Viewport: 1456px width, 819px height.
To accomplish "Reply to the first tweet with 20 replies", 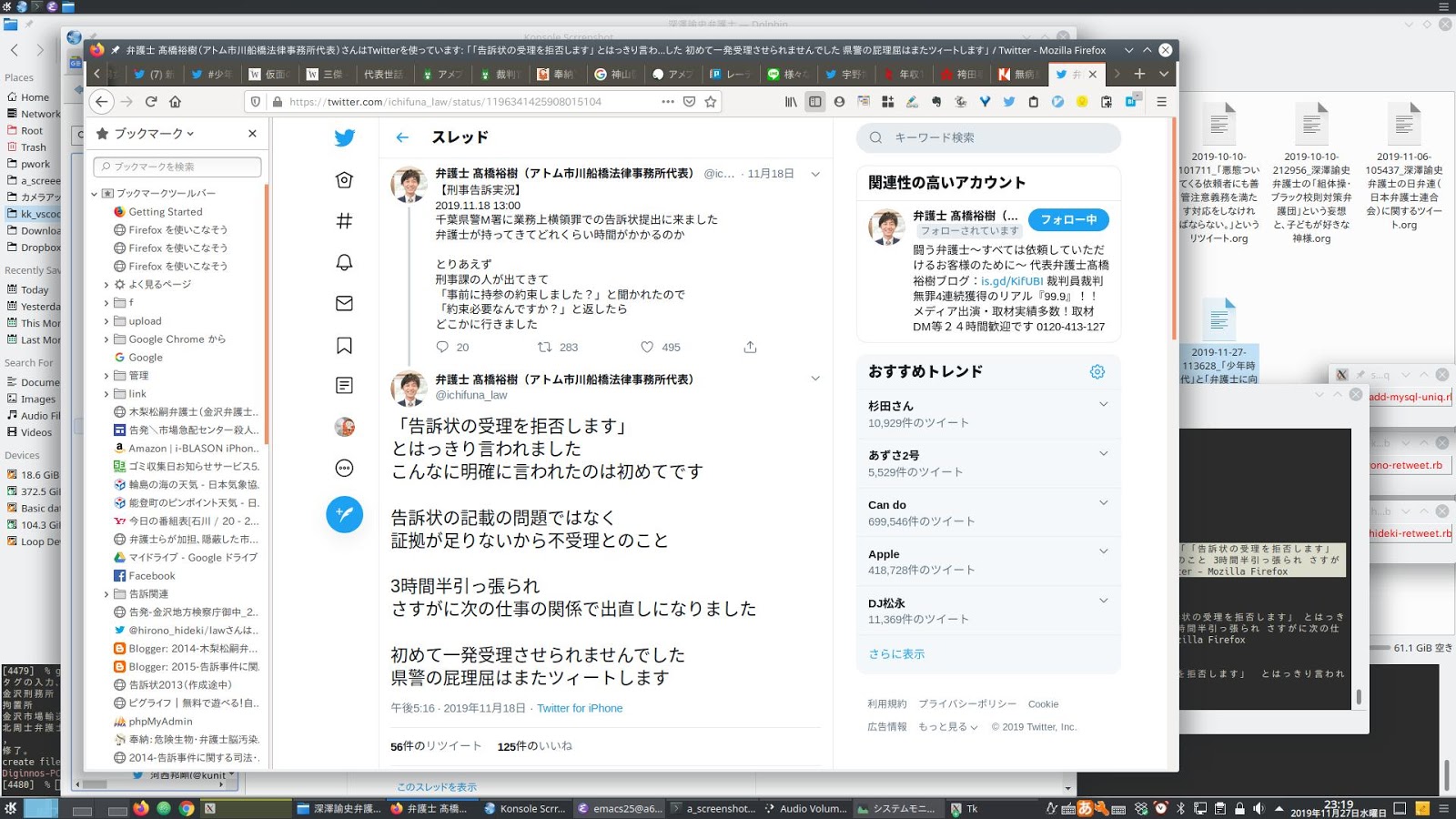I will [x=442, y=347].
